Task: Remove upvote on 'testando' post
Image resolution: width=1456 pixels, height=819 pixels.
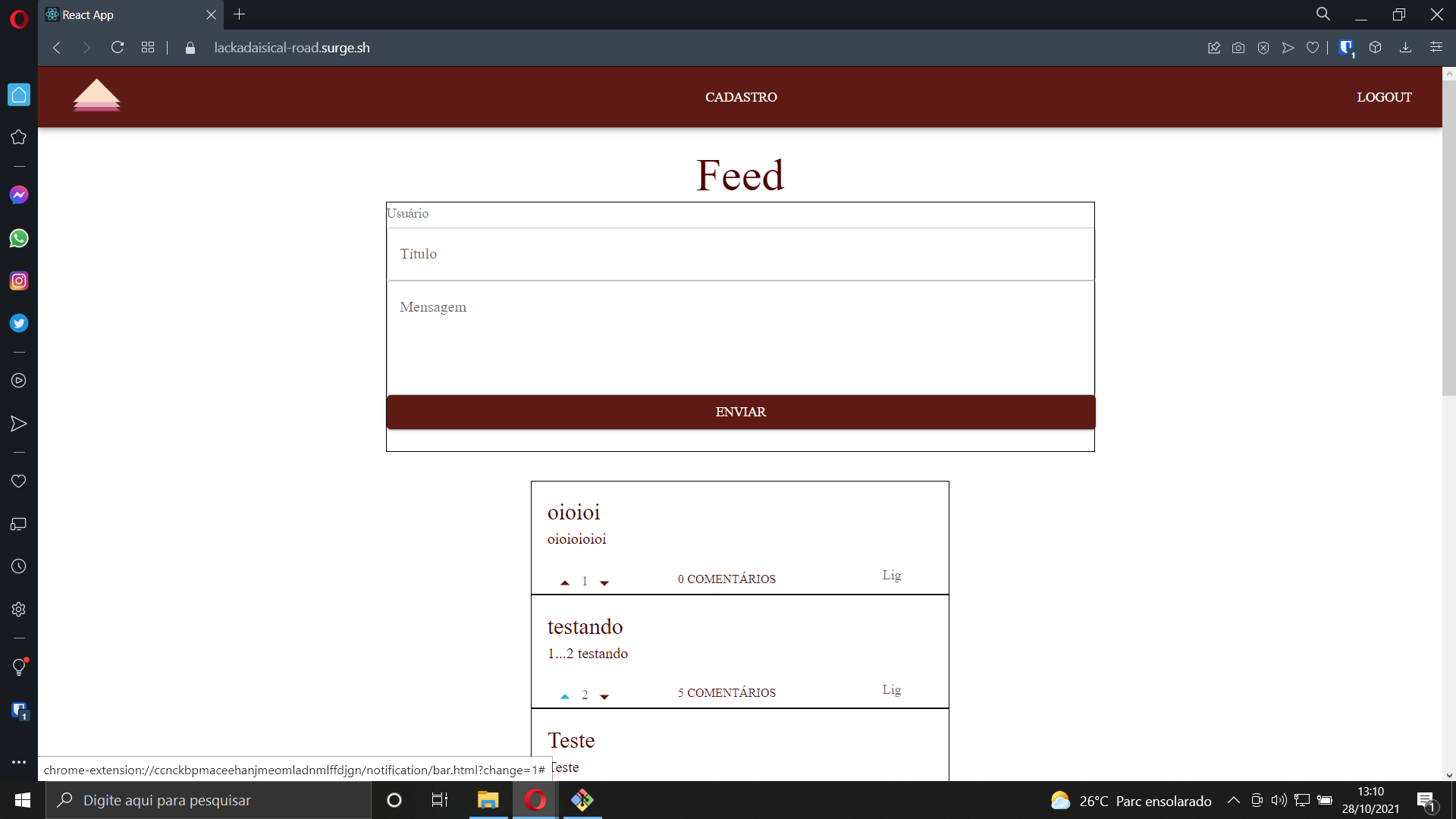Action: 565,696
